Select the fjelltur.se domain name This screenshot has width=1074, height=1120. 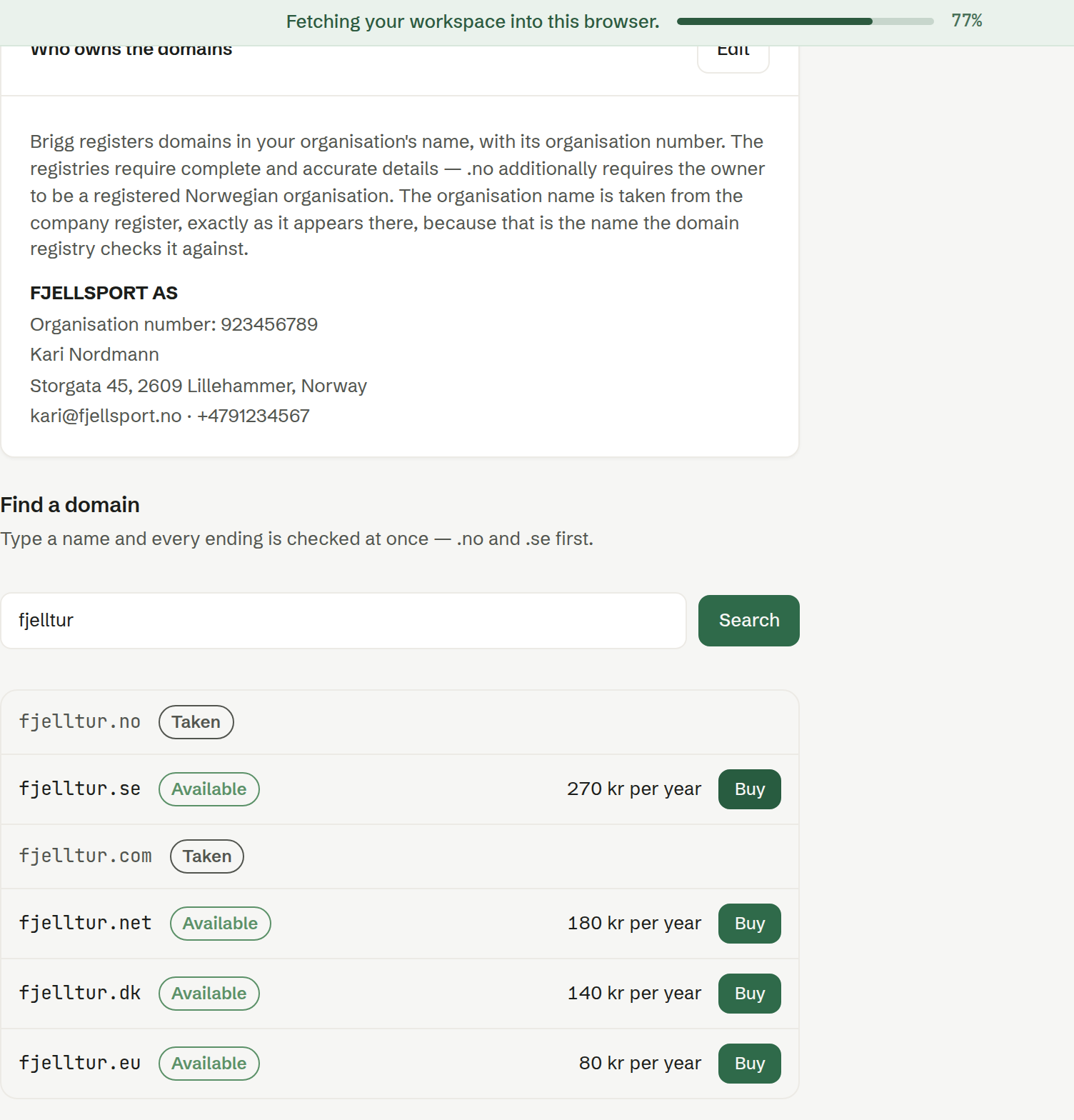(x=80, y=789)
